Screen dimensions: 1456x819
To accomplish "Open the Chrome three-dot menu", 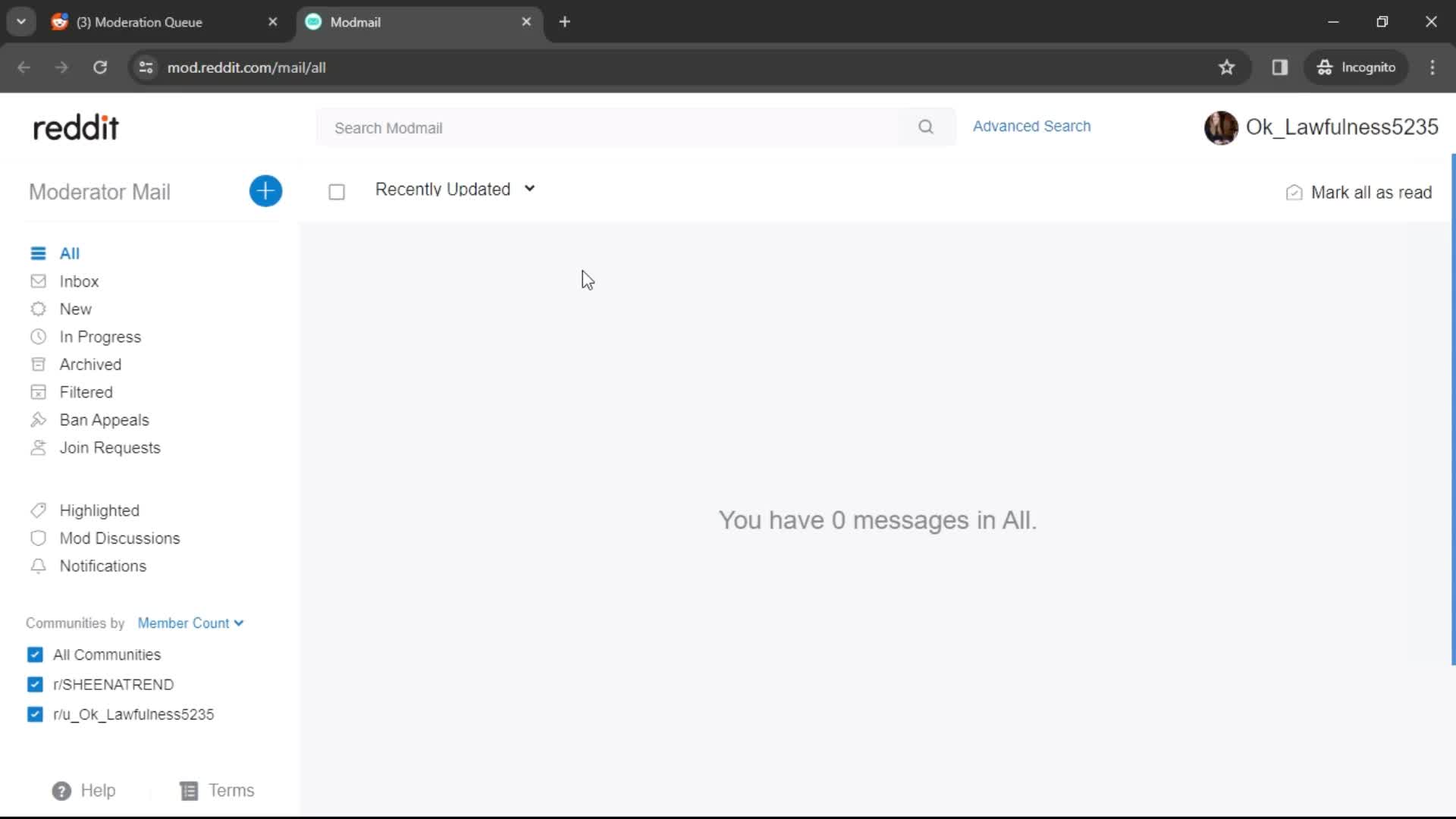I will click(x=1432, y=67).
